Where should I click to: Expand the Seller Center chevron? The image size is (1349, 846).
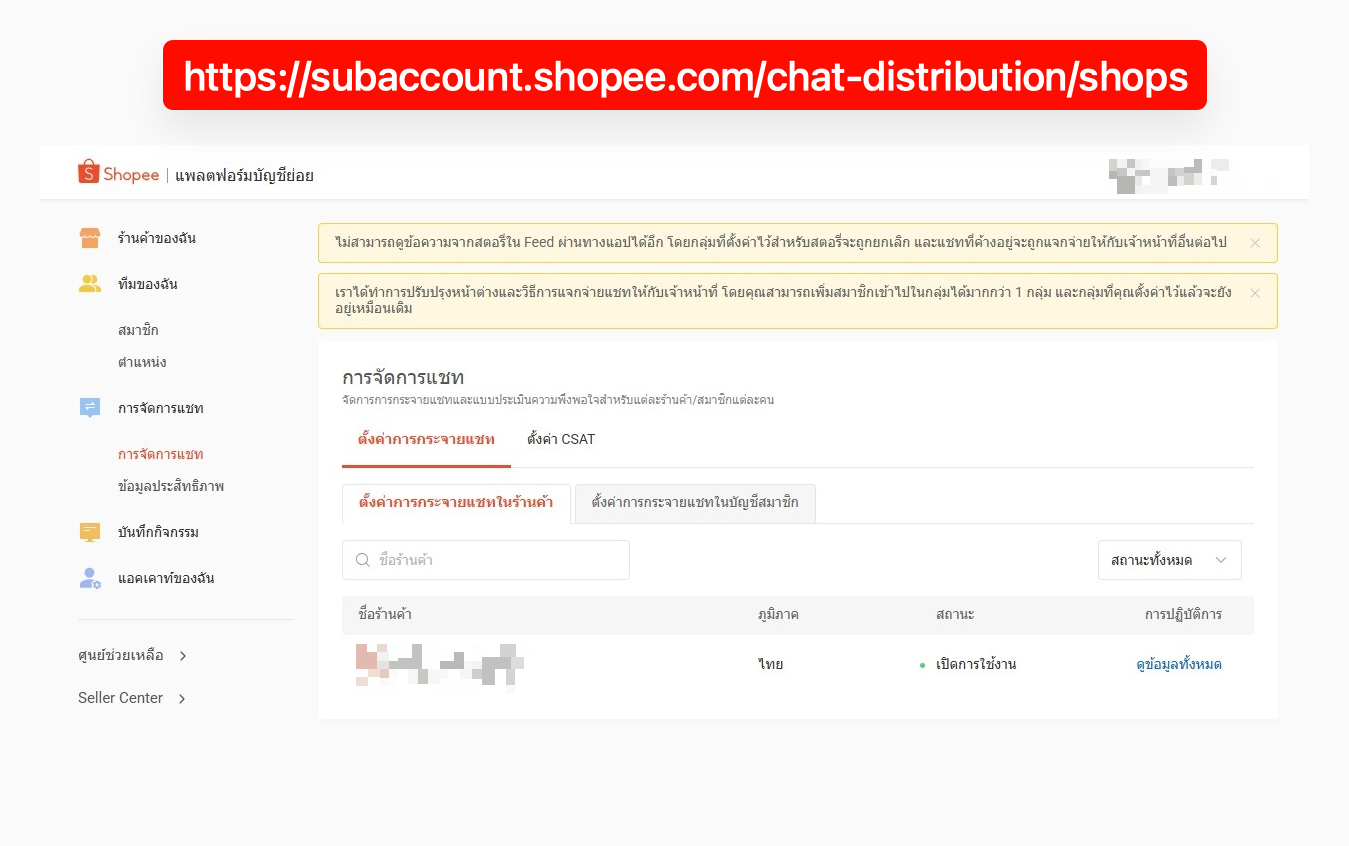[181, 699]
